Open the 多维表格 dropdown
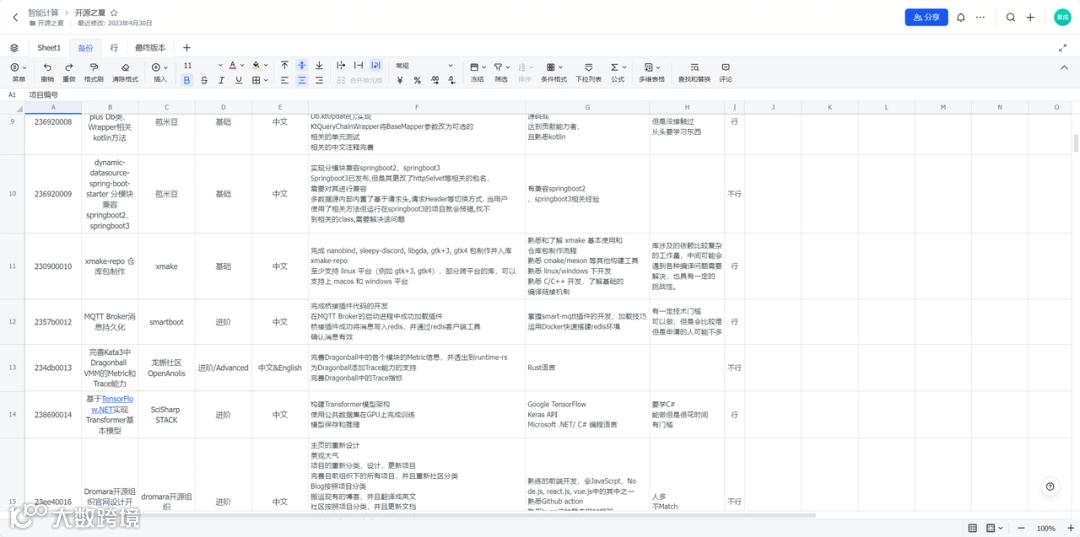 652,72
